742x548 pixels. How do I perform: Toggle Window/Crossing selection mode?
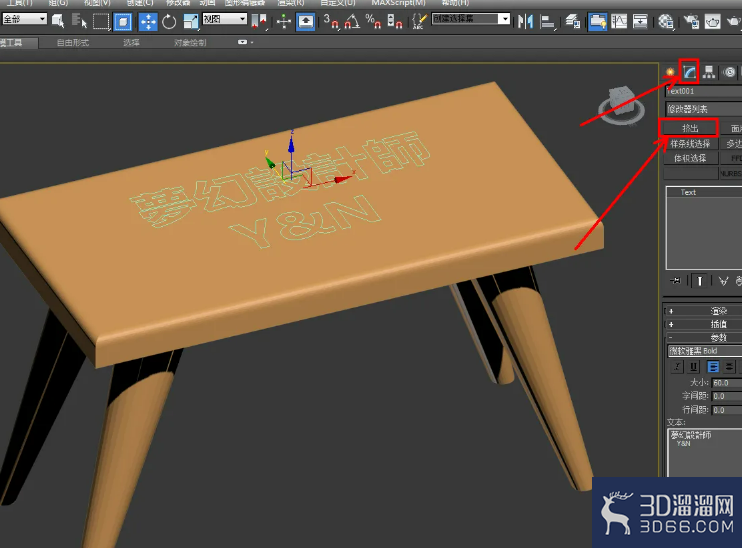(123, 22)
